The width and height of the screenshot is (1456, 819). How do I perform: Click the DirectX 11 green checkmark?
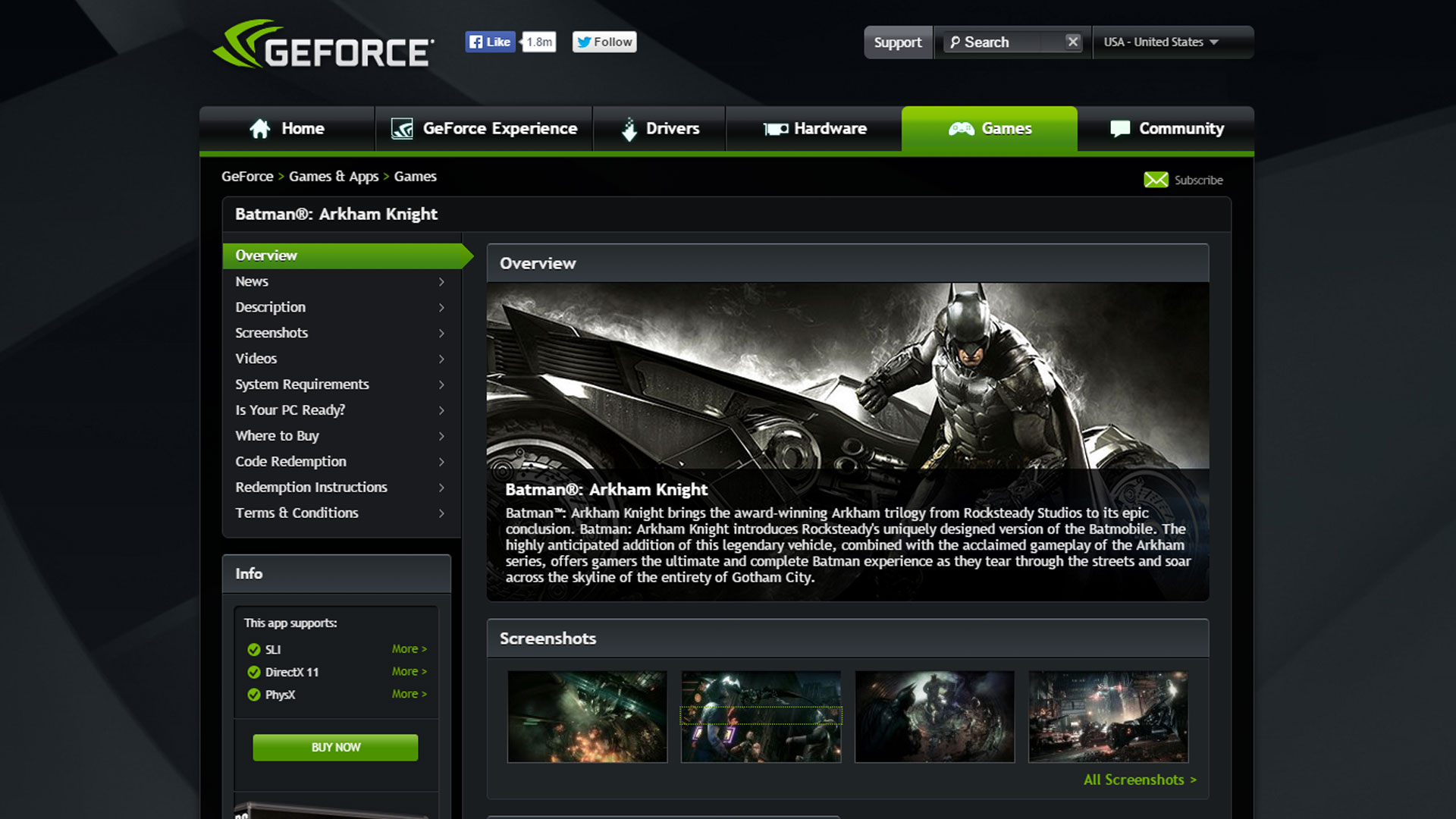click(254, 673)
